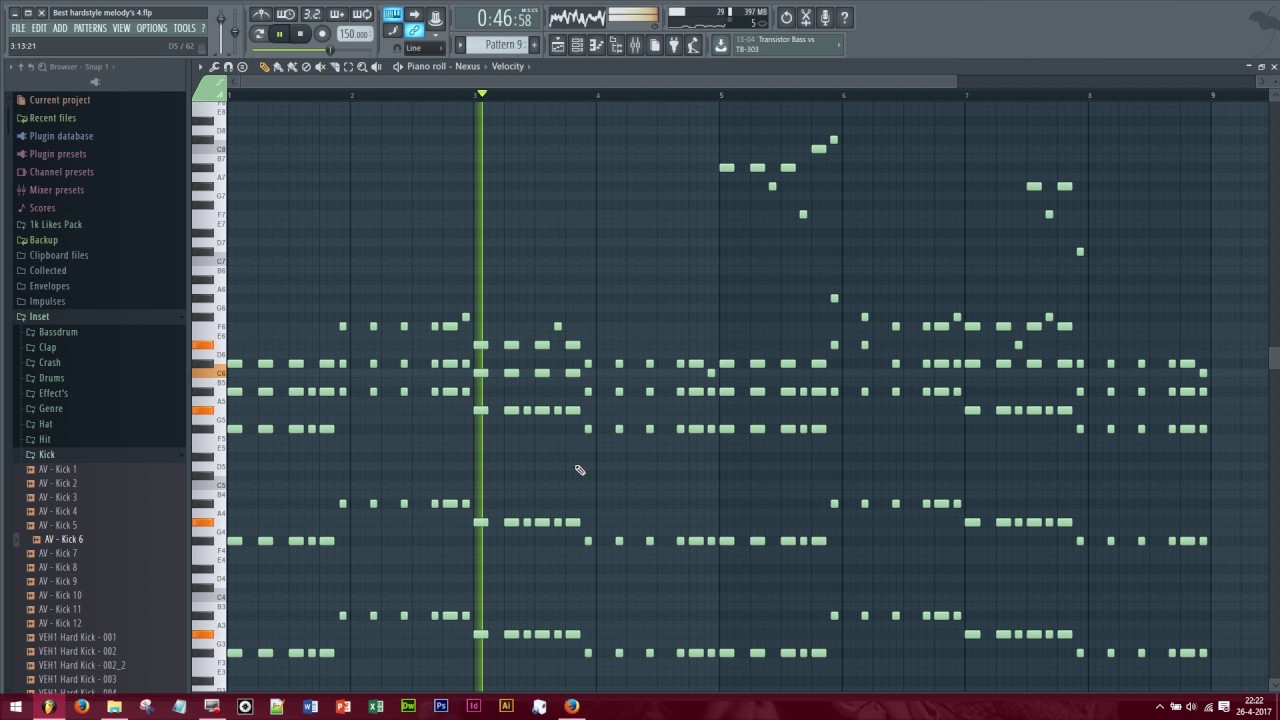Click the browser search magnifier icon

pos(42,67)
